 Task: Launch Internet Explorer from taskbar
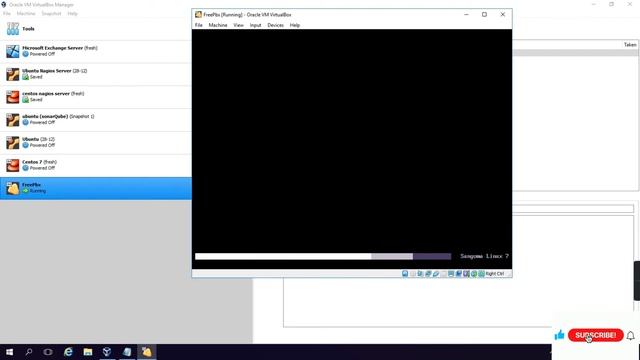pyautogui.click(x=68, y=352)
